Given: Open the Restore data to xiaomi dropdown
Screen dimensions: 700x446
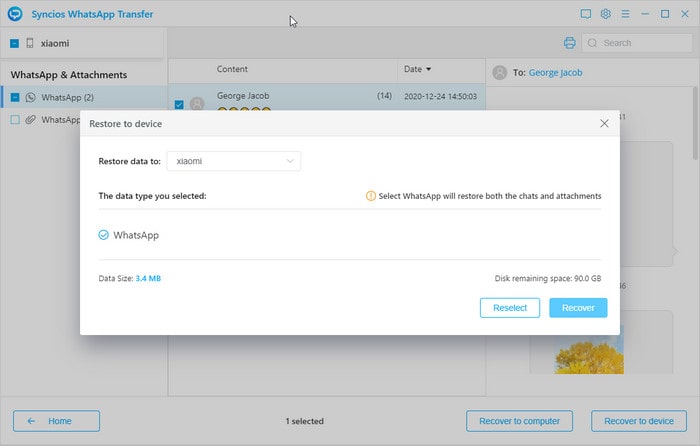Looking at the screenshot, I should (233, 161).
